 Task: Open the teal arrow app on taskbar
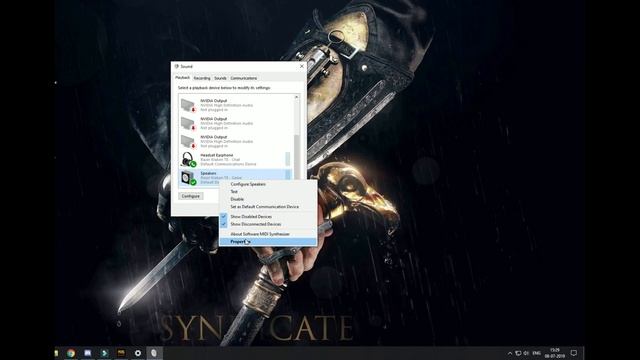[104, 353]
